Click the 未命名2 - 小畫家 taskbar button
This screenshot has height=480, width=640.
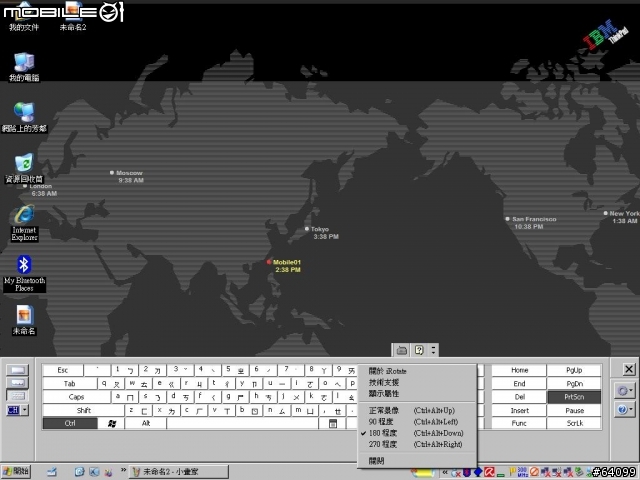[179, 472]
